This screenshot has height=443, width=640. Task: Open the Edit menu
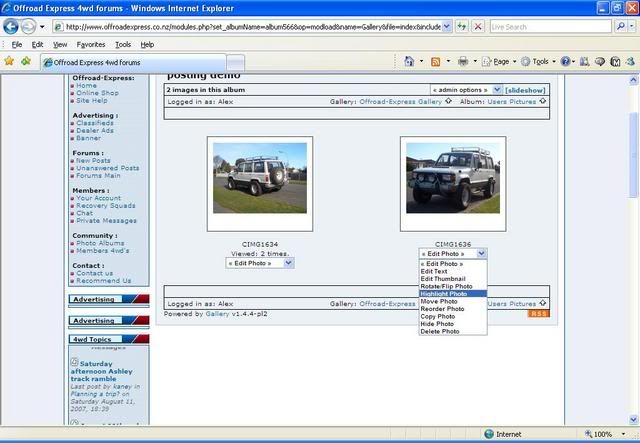(37, 45)
